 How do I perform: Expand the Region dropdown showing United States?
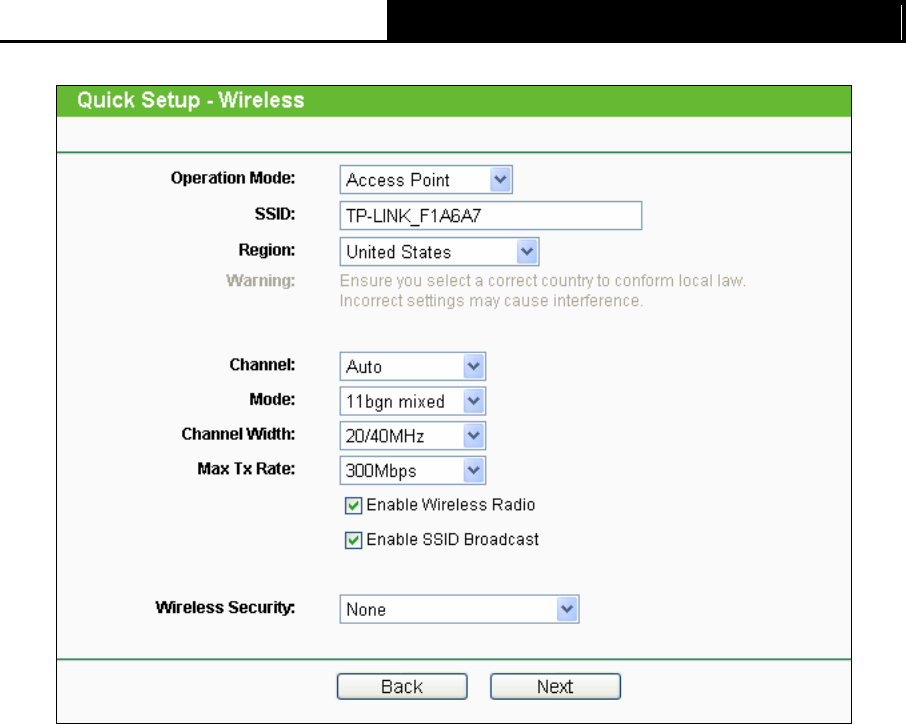(x=439, y=252)
